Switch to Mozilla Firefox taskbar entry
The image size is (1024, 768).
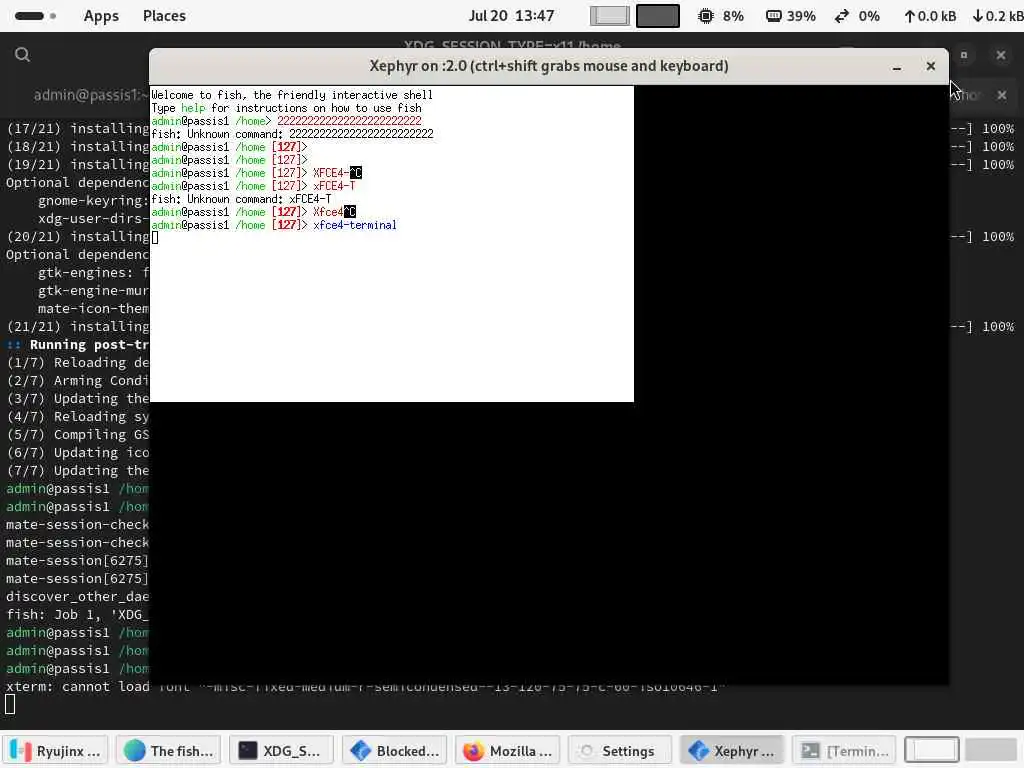pyautogui.click(x=507, y=751)
